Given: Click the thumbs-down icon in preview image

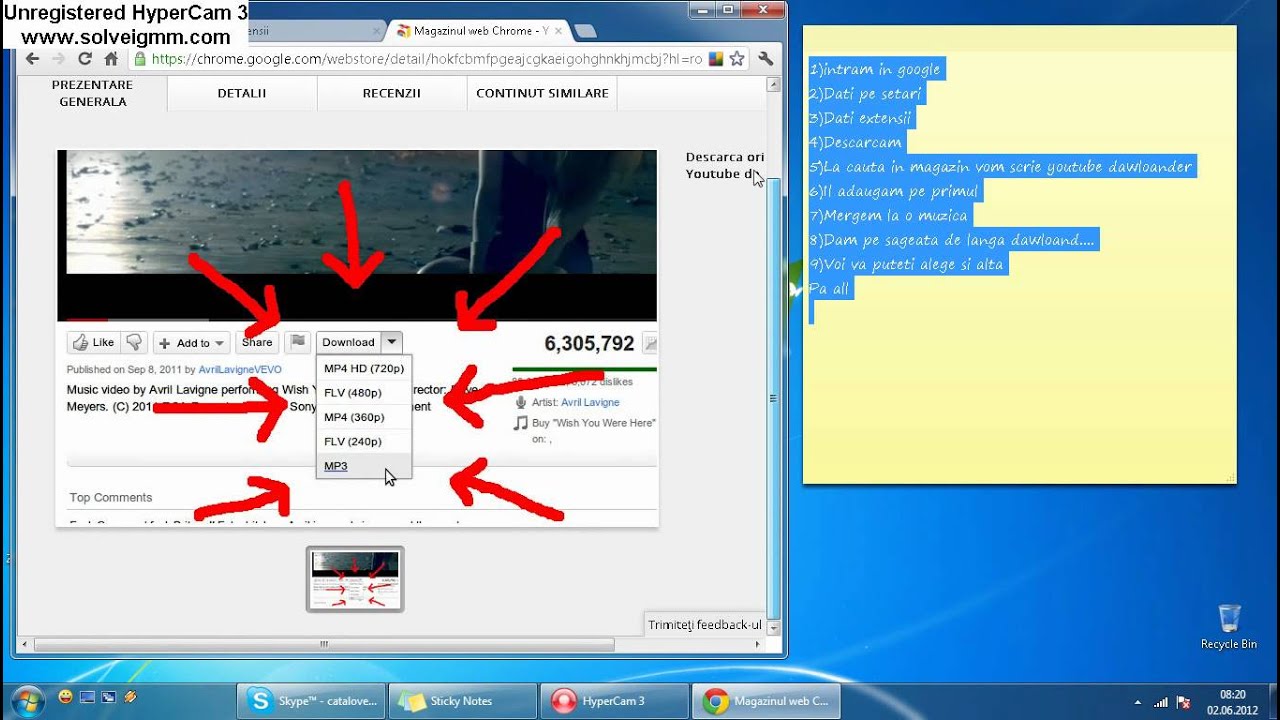Looking at the screenshot, I should 134,343.
